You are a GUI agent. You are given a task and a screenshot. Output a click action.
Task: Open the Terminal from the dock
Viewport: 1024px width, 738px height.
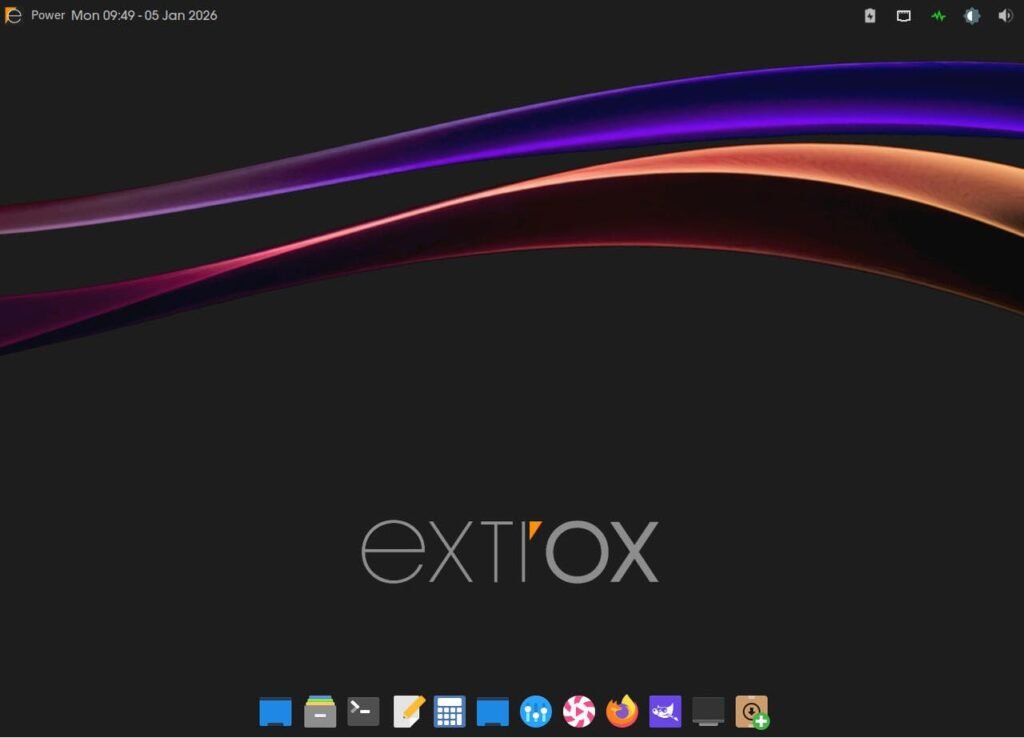click(361, 711)
